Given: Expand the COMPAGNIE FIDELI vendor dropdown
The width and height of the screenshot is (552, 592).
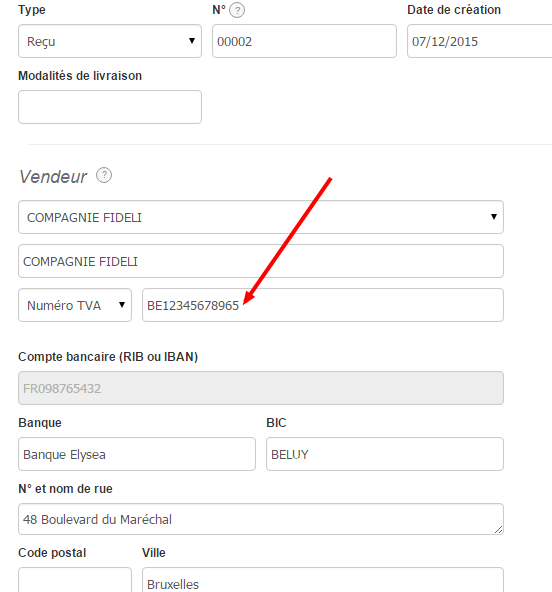Looking at the screenshot, I should (261, 217).
